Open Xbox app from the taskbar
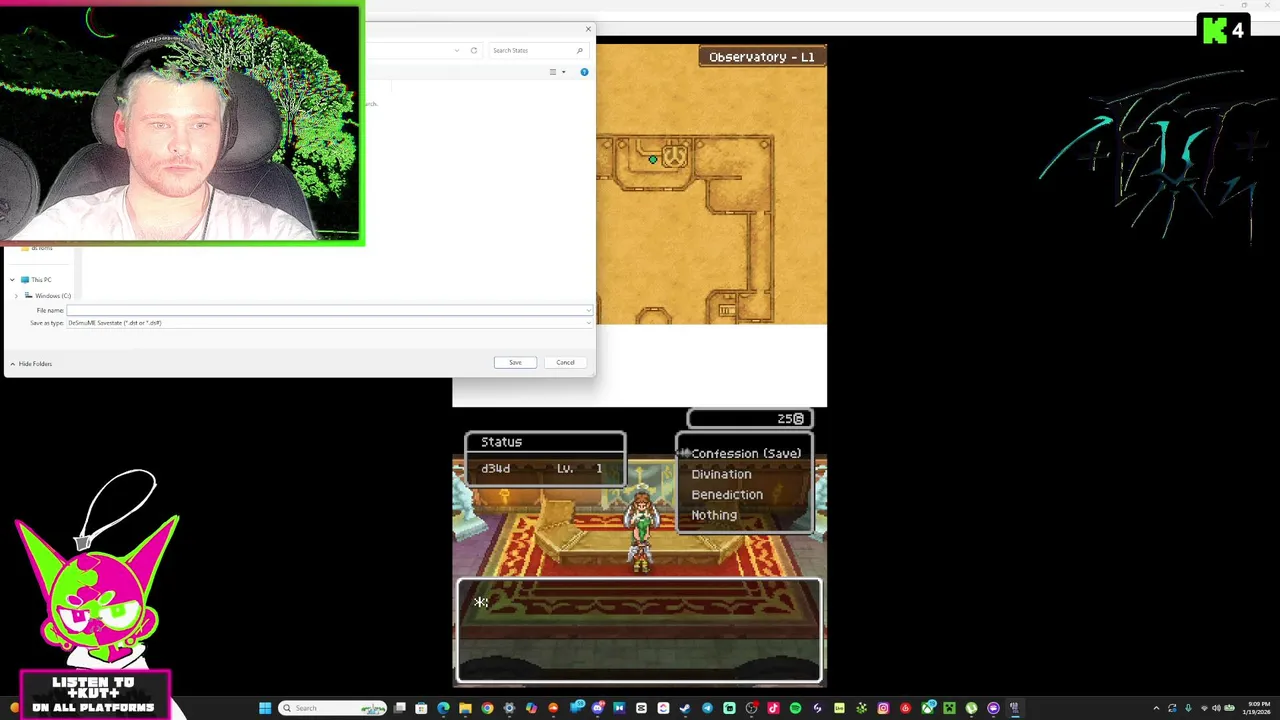Image resolution: width=1280 pixels, height=720 pixels. [x=927, y=708]
